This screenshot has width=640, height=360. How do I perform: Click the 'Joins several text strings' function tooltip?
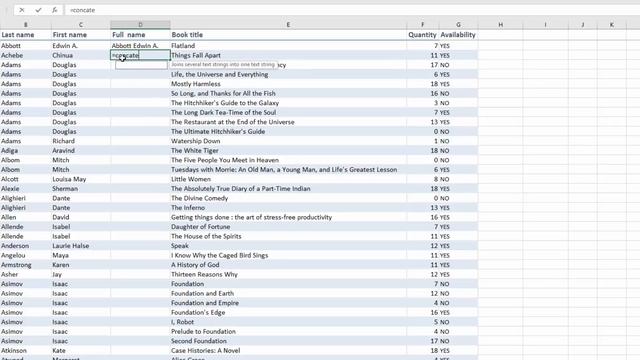click(x=223, y=64)
